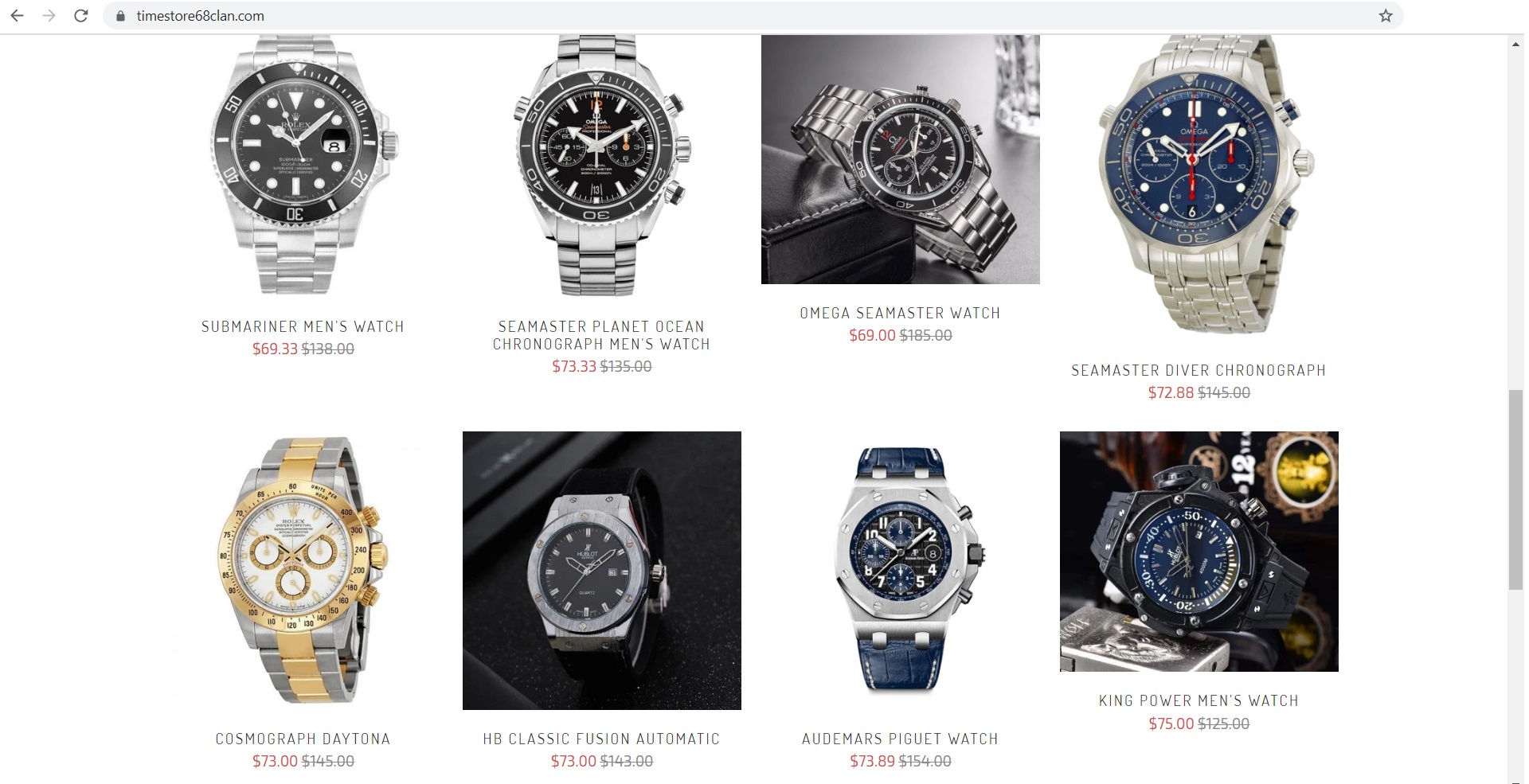Click the browser back arrow
1529x784 pixels.
(17, 16)
